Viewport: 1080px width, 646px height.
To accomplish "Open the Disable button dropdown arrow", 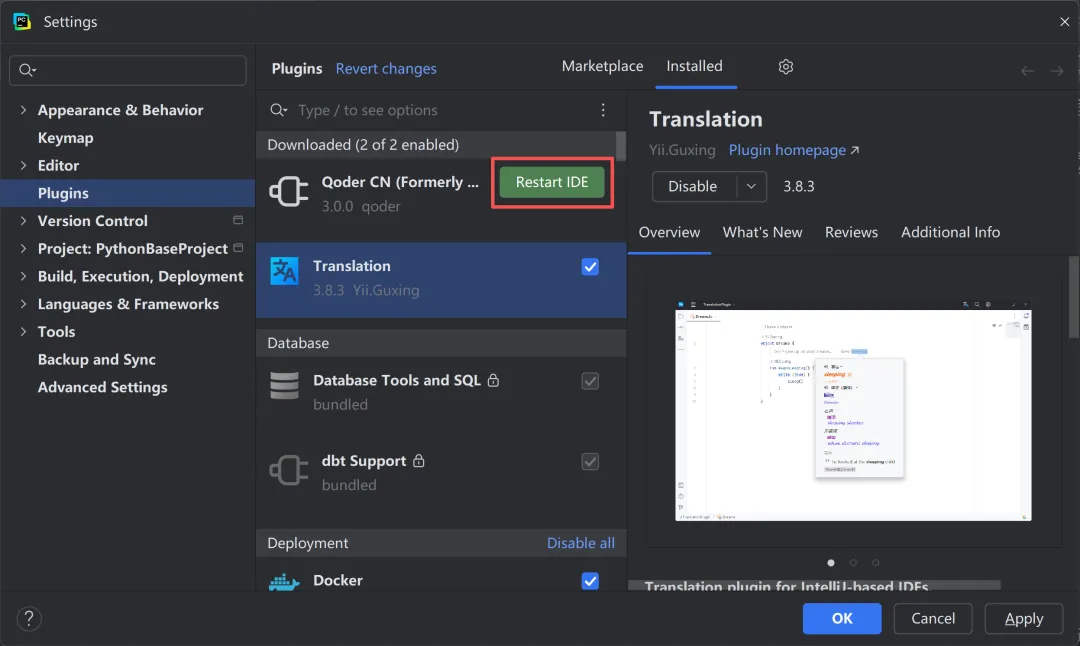I will (751, 187).
